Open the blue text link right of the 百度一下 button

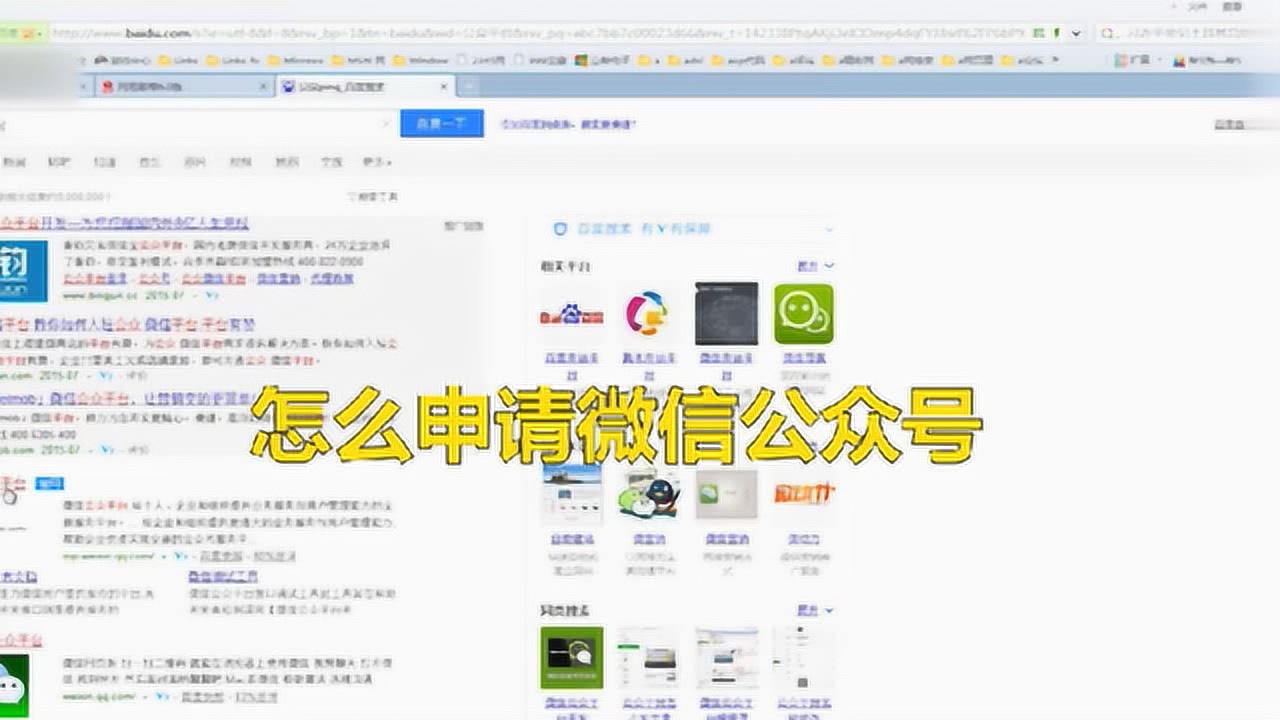568,125
